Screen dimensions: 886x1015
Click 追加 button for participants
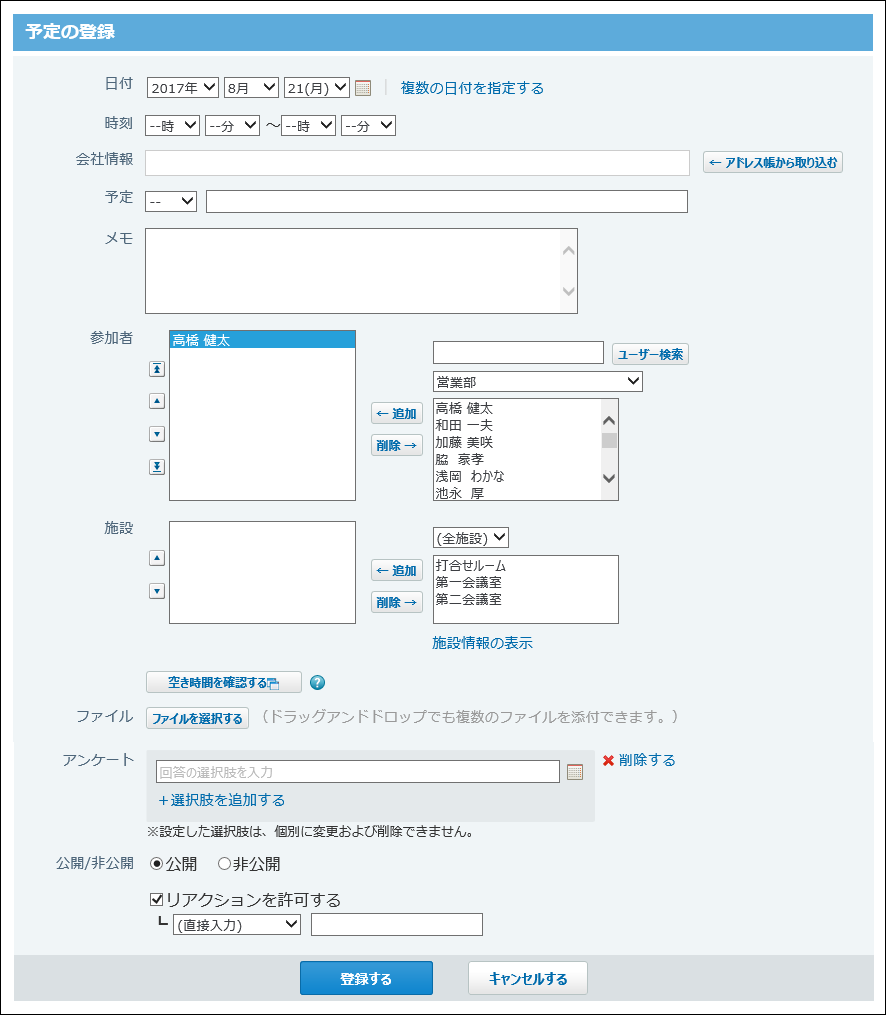397,413
